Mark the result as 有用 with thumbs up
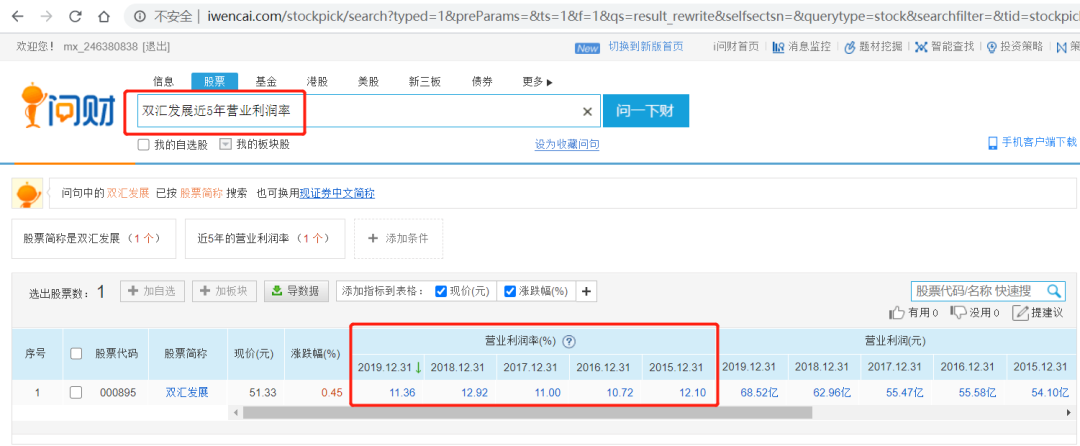Viewport: 1080px width, 446px height. [897, 312]
